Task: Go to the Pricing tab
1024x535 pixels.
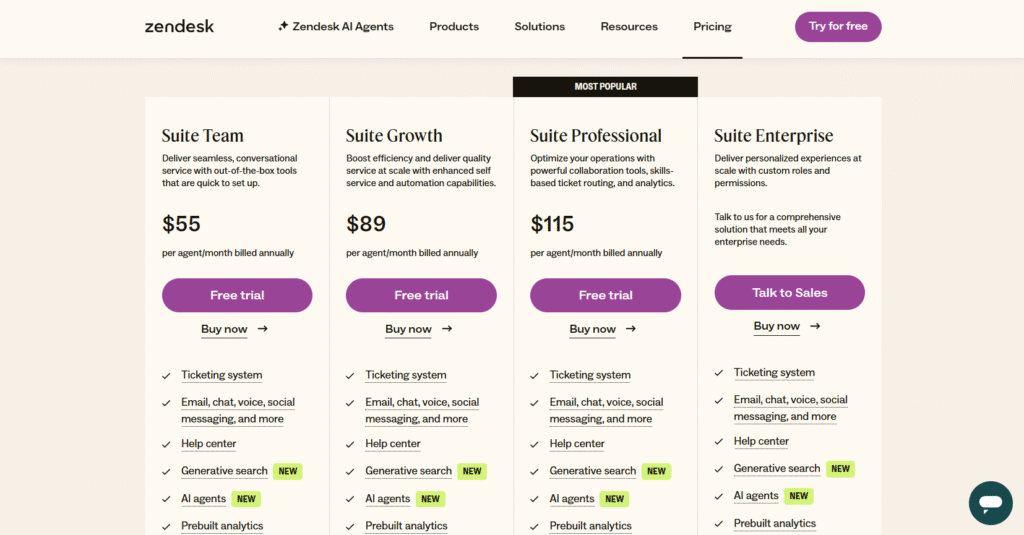Action: click(713, 27)
